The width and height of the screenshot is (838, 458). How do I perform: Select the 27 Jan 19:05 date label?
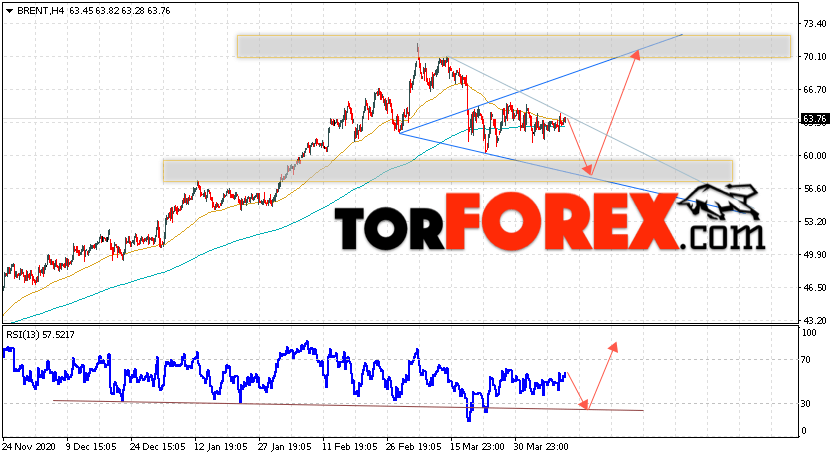tap(285, 446)
